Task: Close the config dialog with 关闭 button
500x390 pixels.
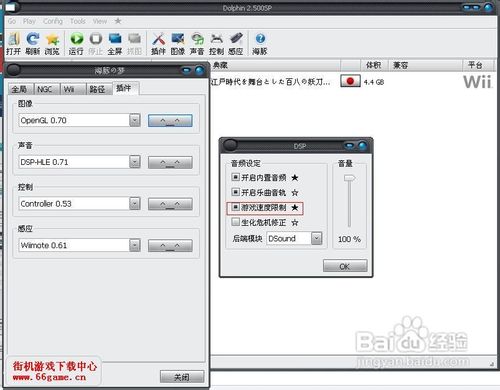Action: (182, 377)
